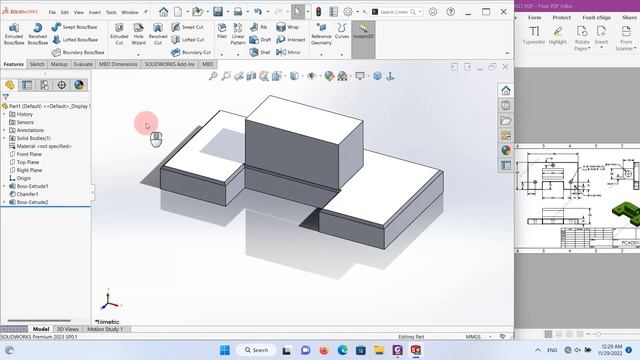Open the Hole Wizard tool
640x360 pixels.
[x=138, y=33]
